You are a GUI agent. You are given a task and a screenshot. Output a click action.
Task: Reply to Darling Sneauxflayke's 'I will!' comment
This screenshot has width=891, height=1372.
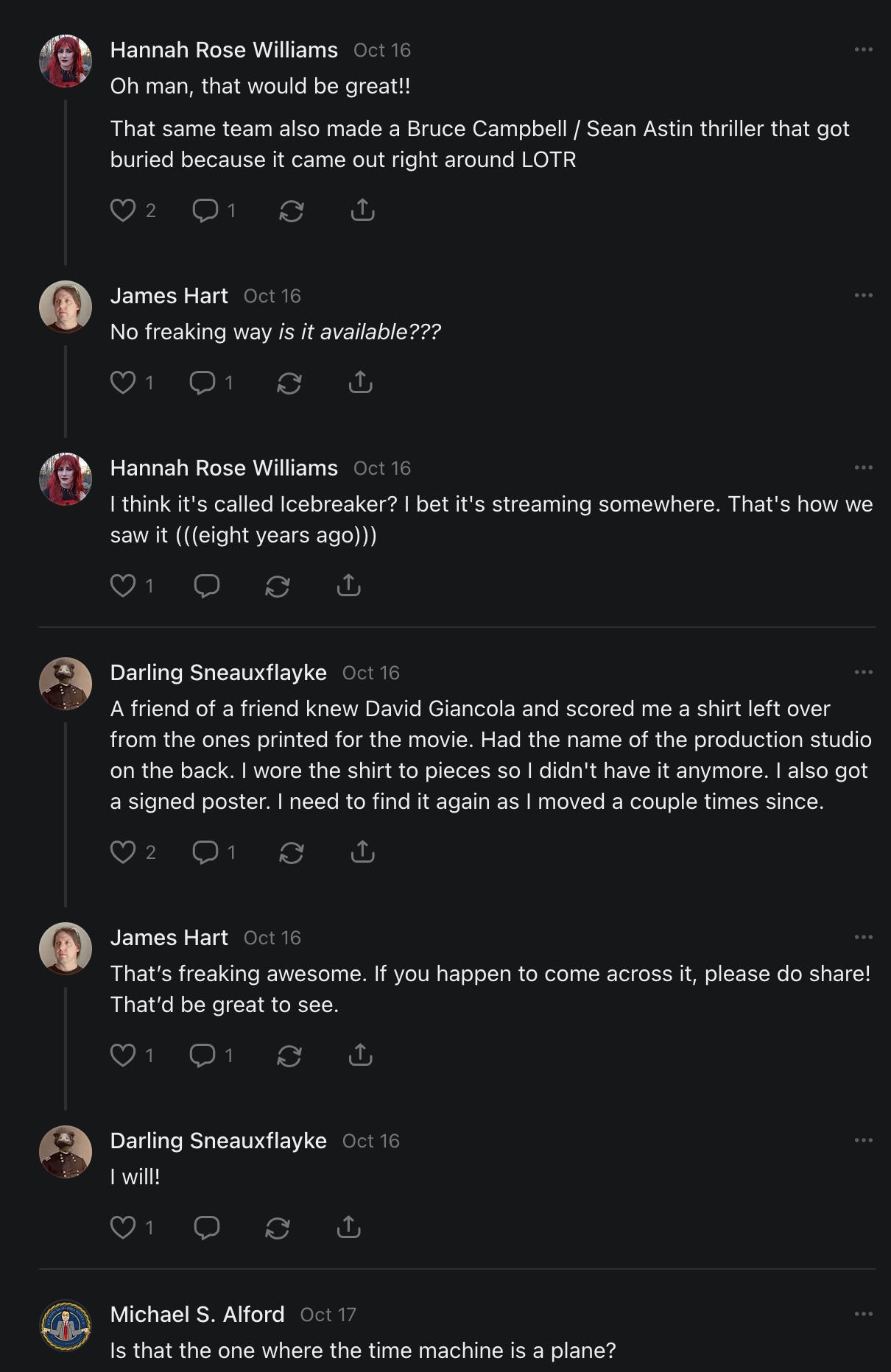(x=206, y=1228)
